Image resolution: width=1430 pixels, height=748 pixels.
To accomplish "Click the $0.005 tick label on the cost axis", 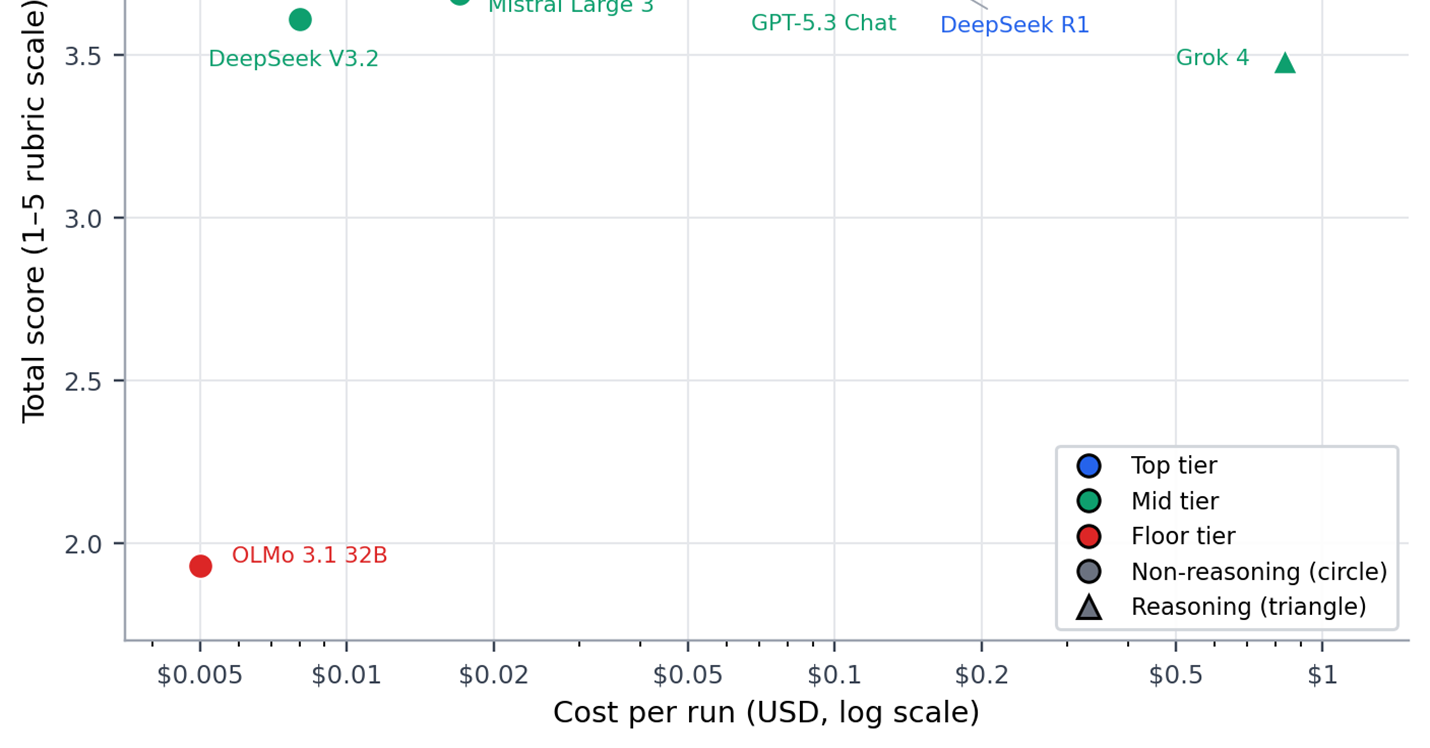I will tap(200, 675).
